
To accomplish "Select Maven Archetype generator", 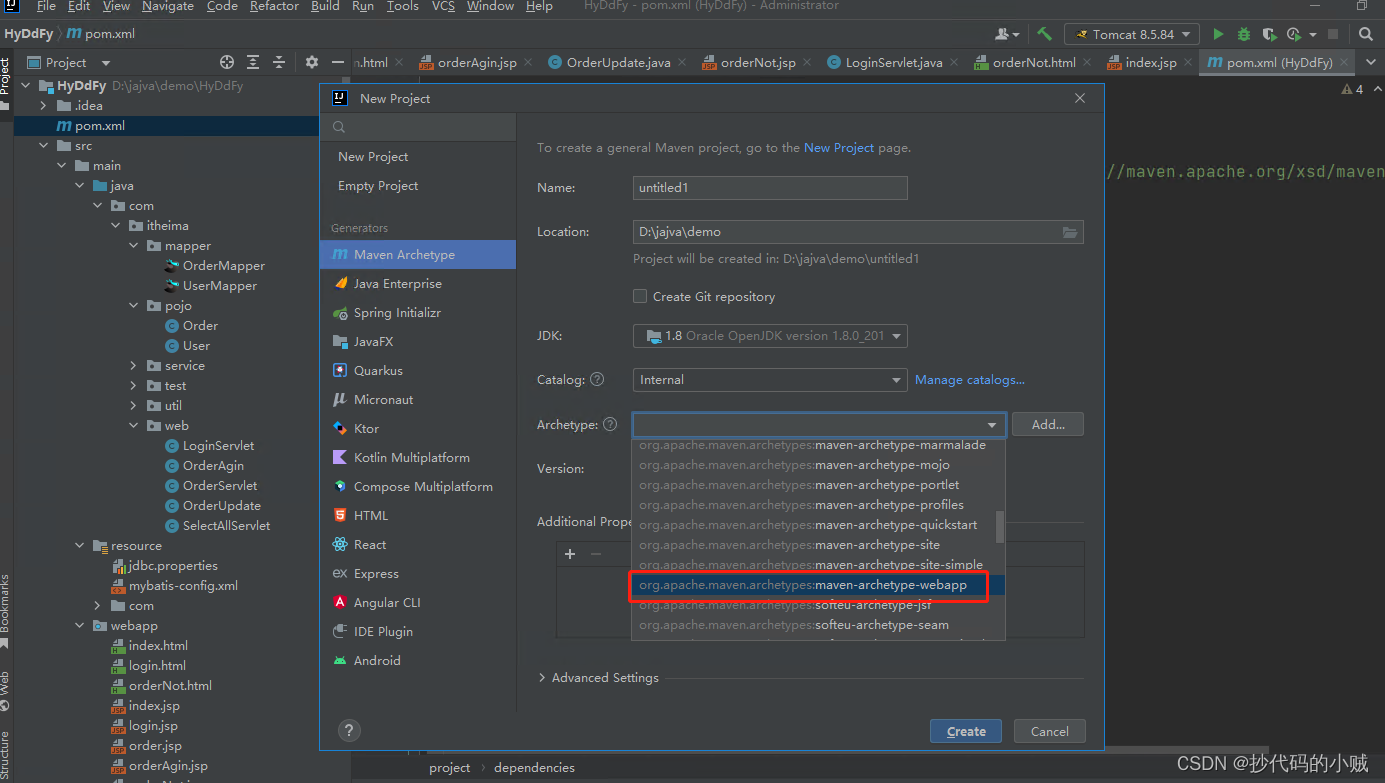I will tap(418, 255).
